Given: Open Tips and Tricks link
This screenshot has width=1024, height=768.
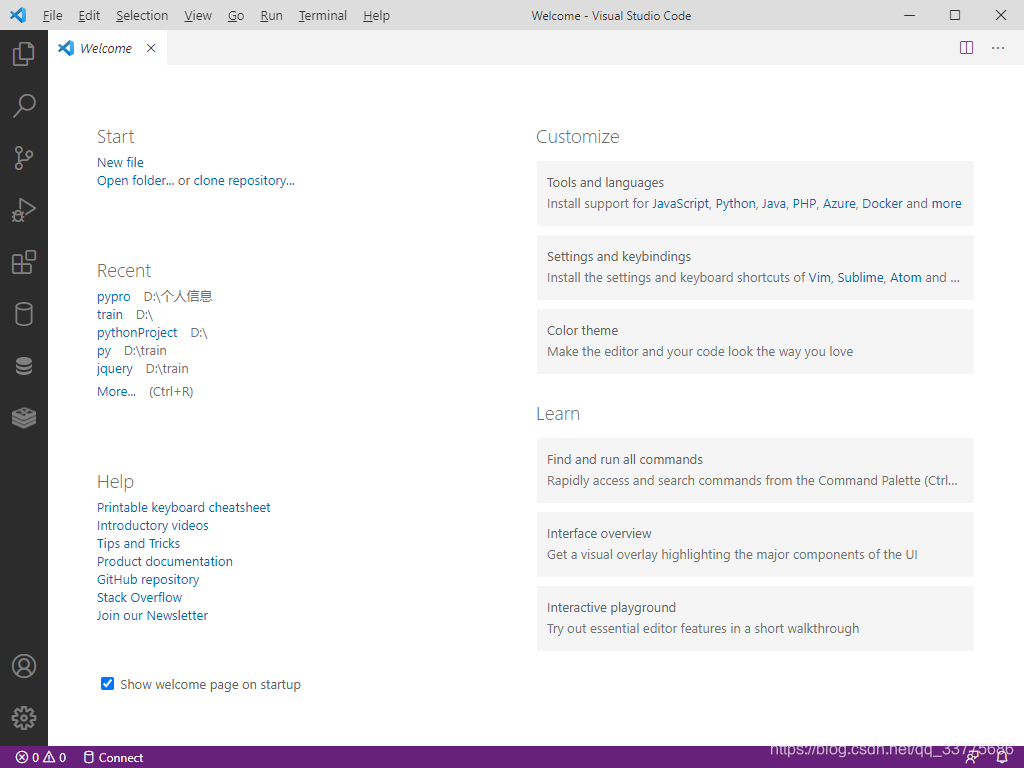Looking at the screenshot, I should (x=138, y=543).
